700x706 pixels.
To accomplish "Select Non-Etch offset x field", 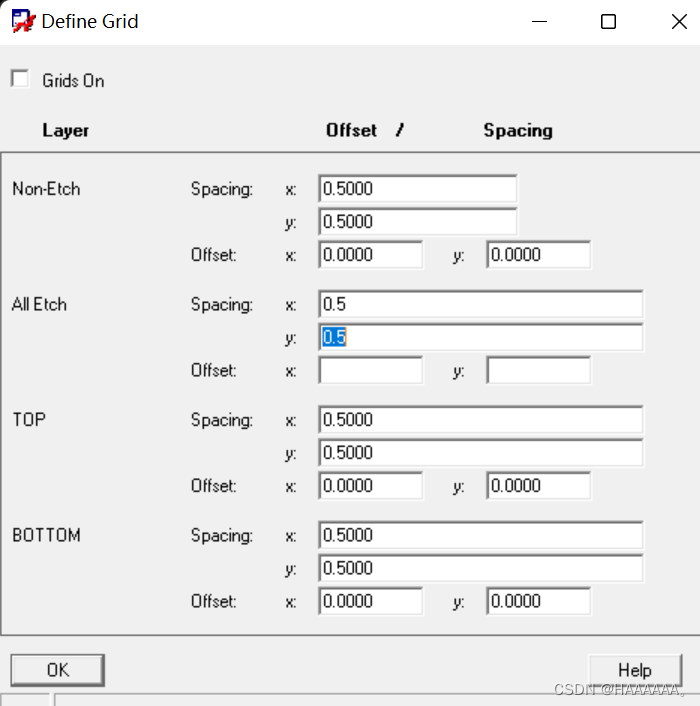I will (370, 255).
